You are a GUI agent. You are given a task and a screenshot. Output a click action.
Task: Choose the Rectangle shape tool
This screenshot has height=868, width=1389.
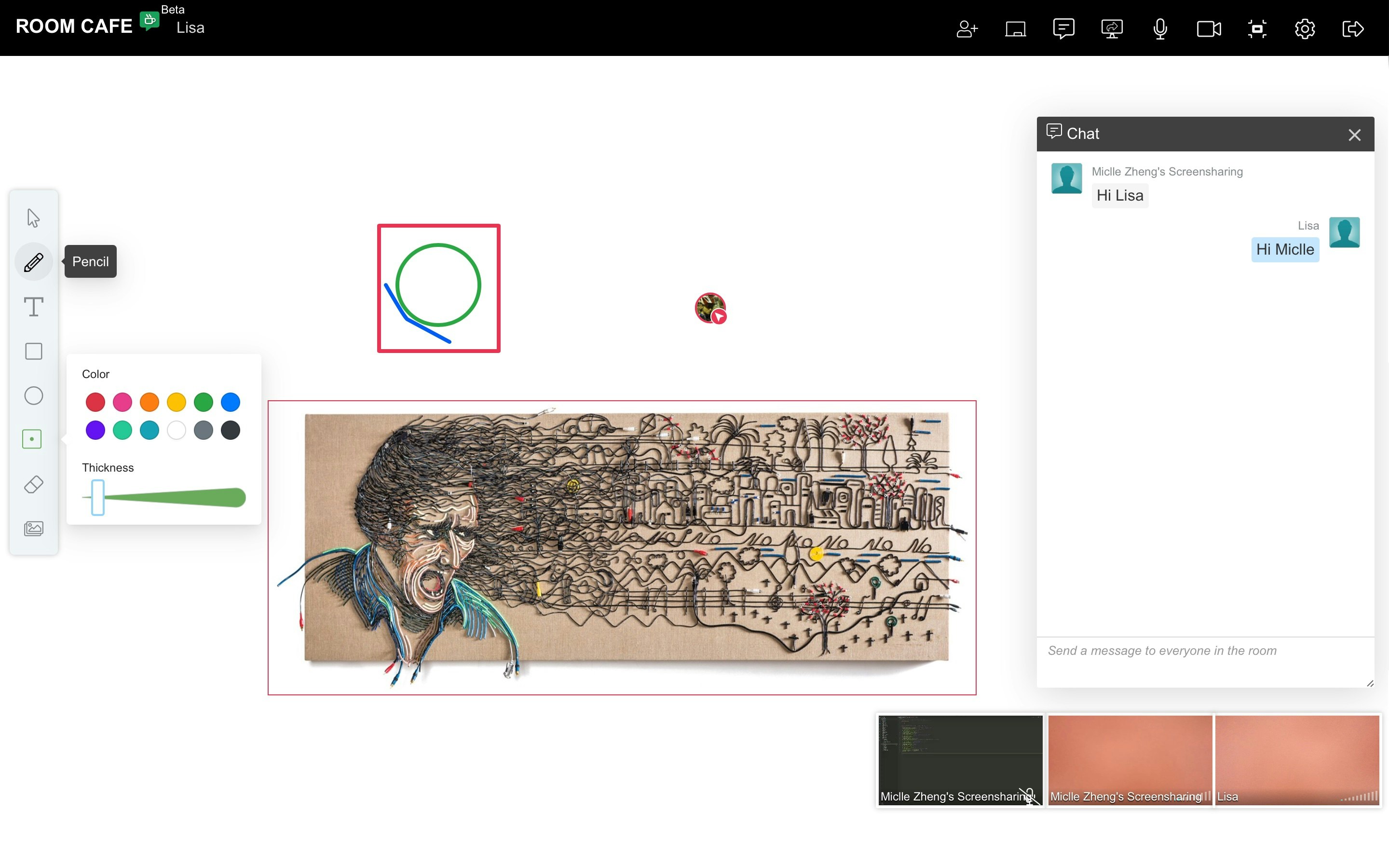tap(33, 352)
